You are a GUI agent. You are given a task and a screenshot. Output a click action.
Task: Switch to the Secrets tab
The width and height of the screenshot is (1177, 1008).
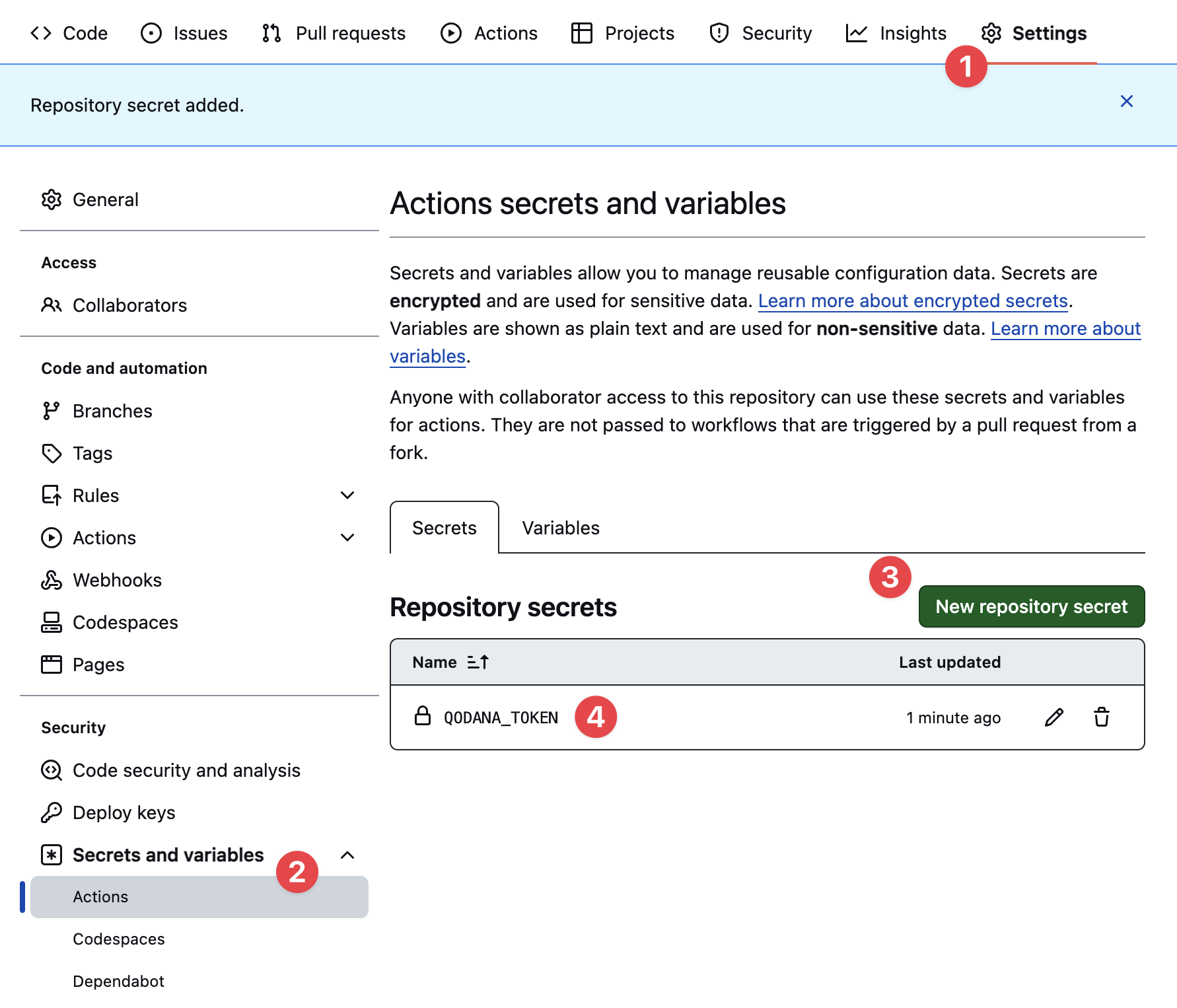(x=445, y=528)
